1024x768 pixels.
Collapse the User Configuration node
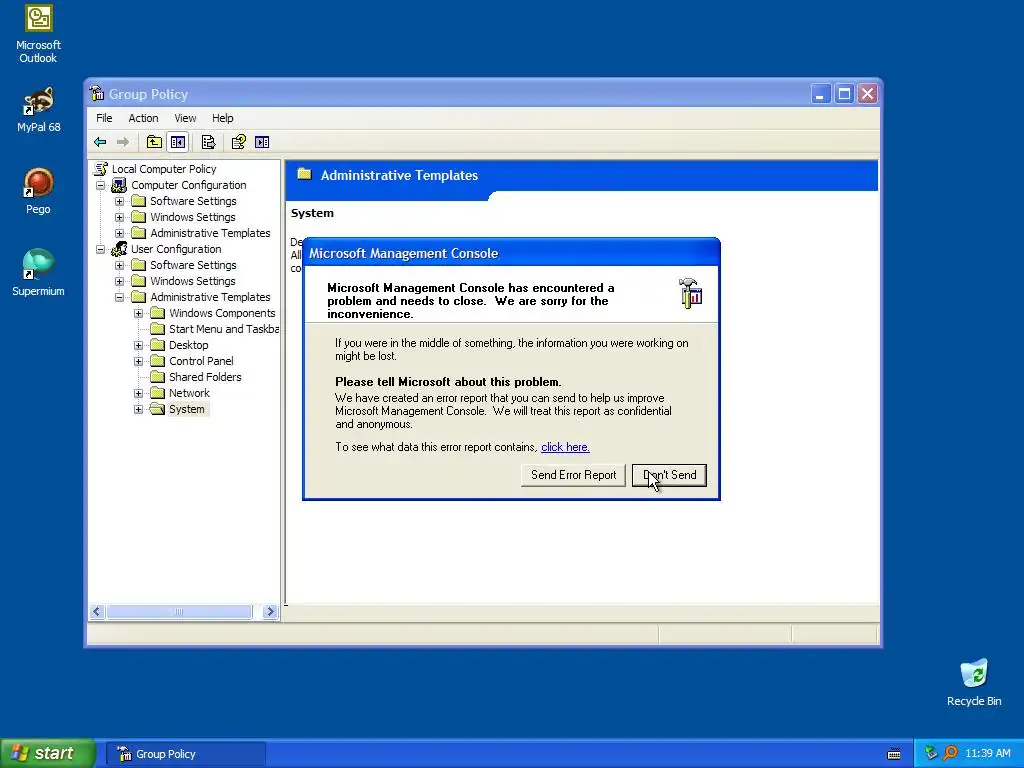click(101, 249)
